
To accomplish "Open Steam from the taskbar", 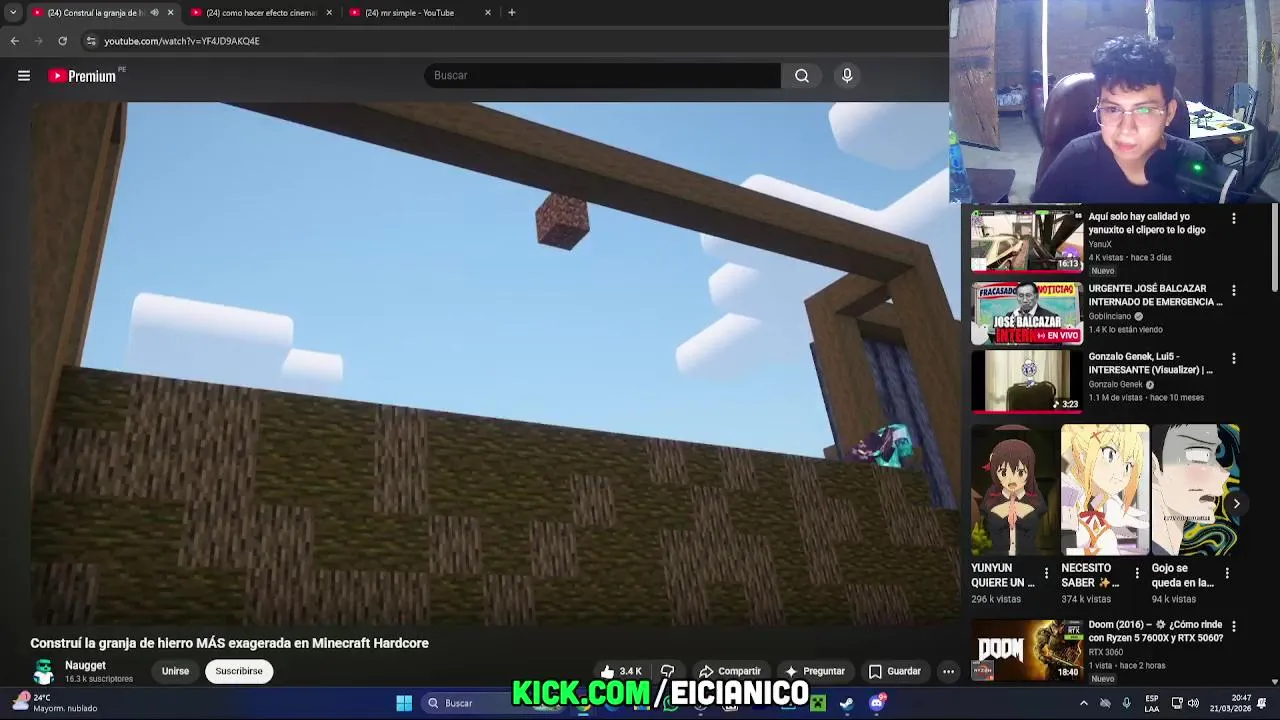I will [x=847, y=703].
